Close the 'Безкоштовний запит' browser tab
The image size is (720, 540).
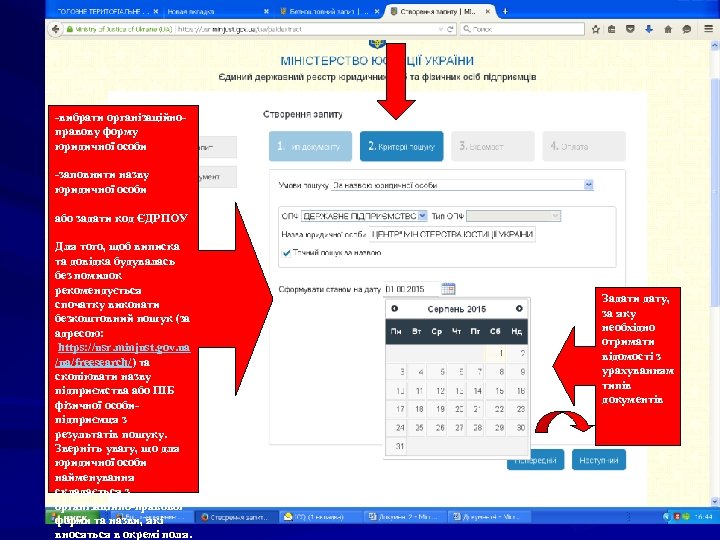[x=377, y=11]
